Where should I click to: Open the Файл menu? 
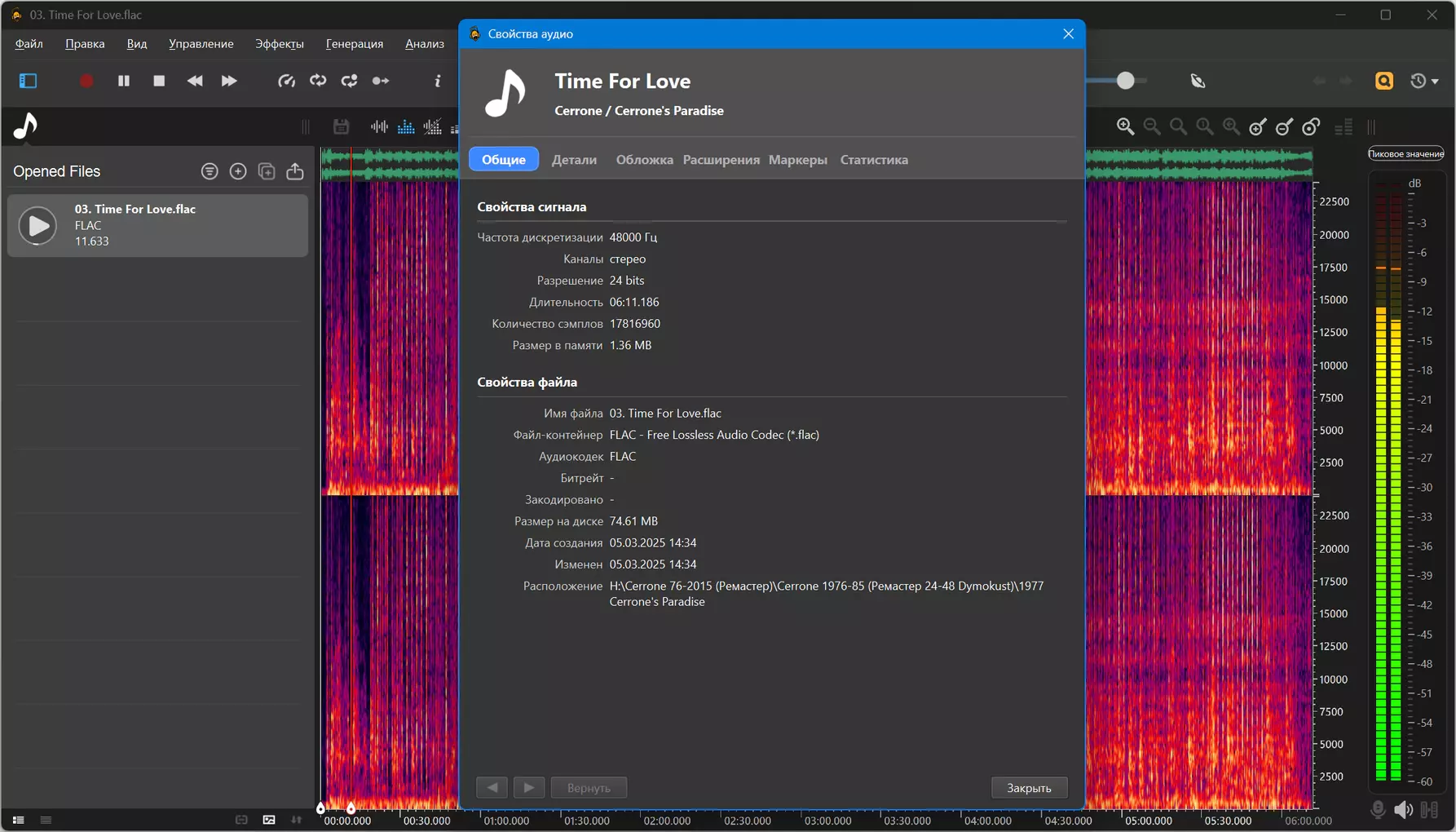click(29, 44)
